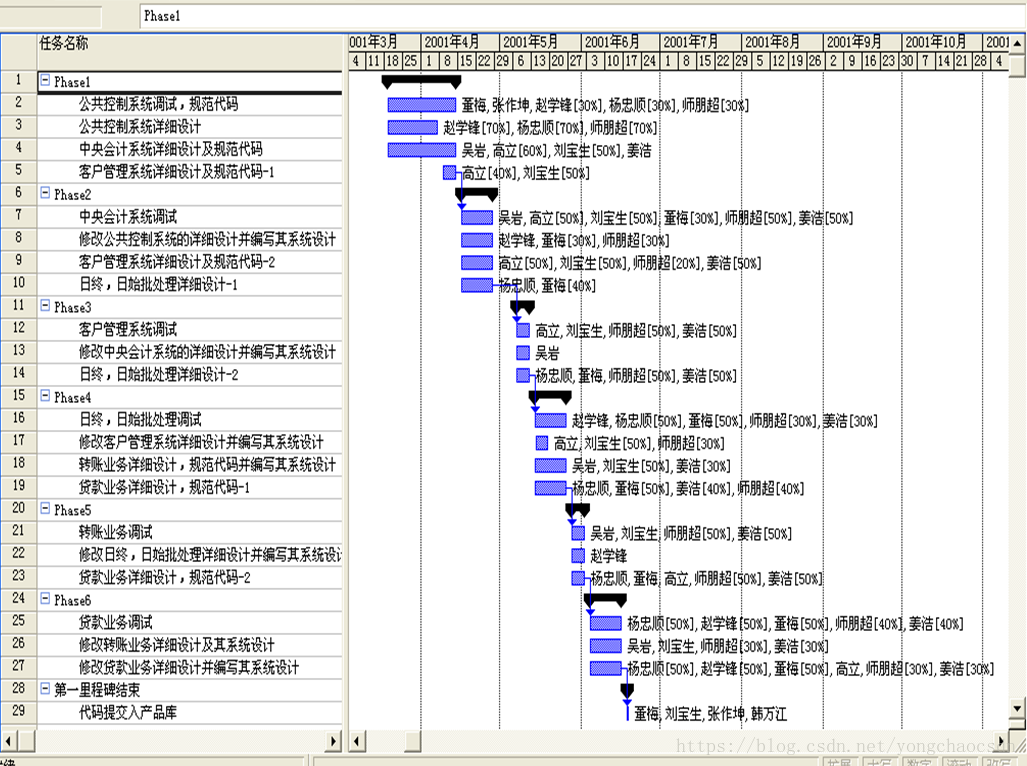Screen dimensions: 1027x766
Task: Click the Phase1 summary bar in Gantt chart
Action: coord(421,80)
